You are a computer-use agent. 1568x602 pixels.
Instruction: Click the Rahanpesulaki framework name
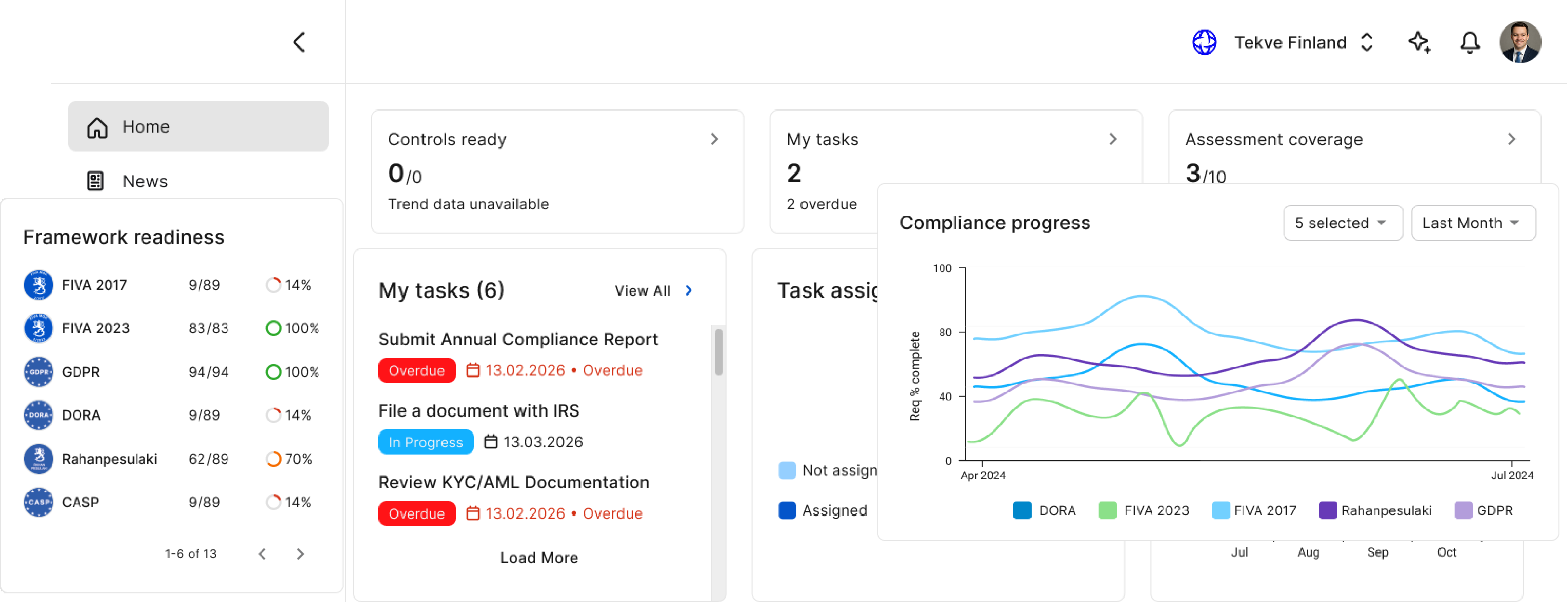pos(110,459)
